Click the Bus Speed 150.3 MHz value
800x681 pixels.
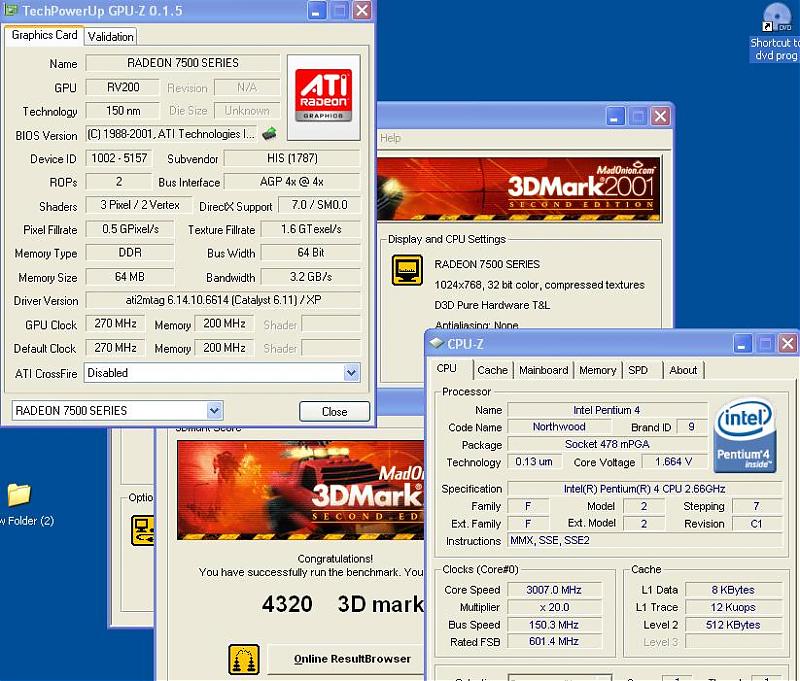pos(554,624)
